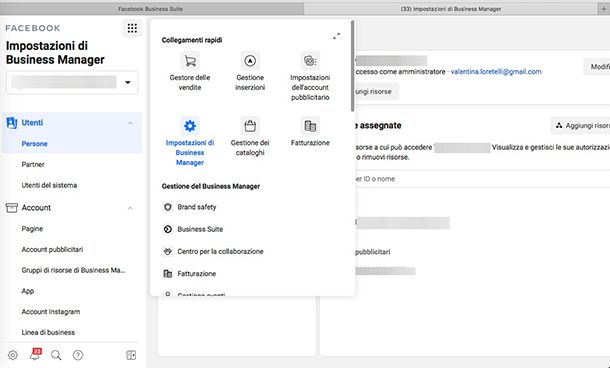This screenshot has height=368, width=610.
Task: Click the Account box icon
Action: click(12, 208)
